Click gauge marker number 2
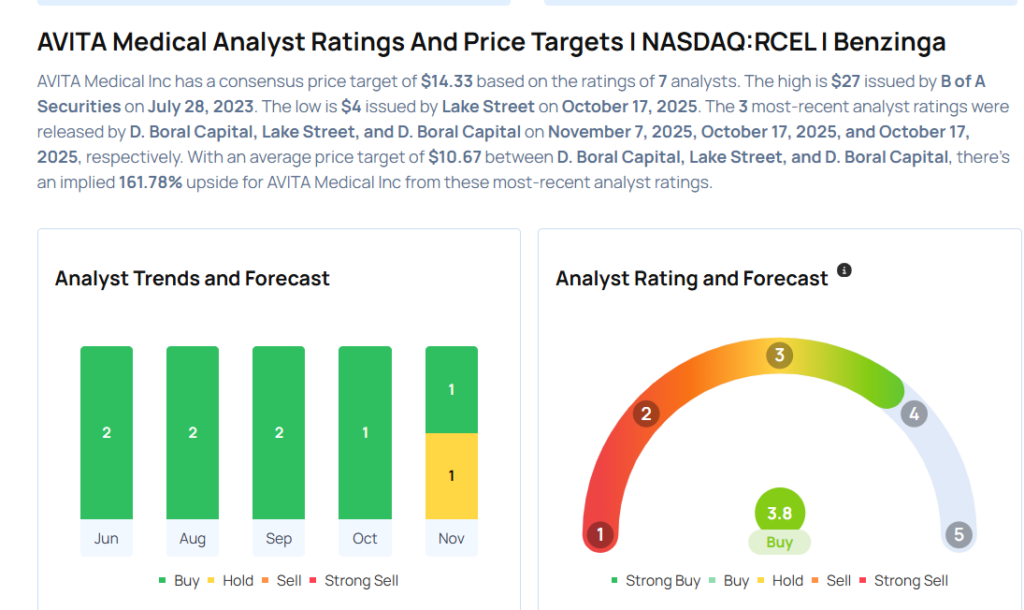1024x610 pixels. tap(646, 414)
